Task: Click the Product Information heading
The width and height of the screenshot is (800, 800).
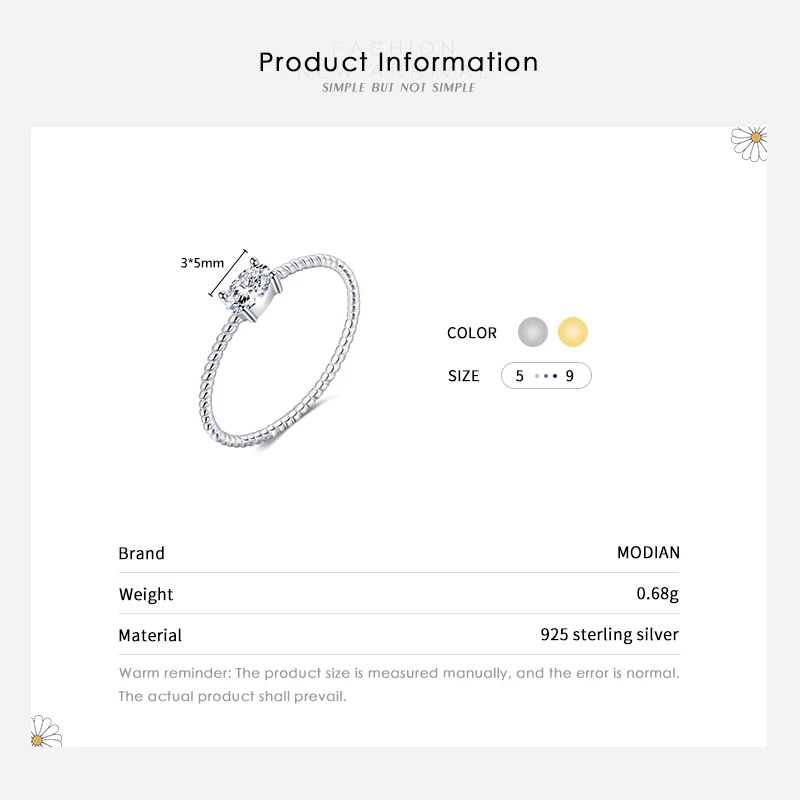Action: (x=398, y=62)
